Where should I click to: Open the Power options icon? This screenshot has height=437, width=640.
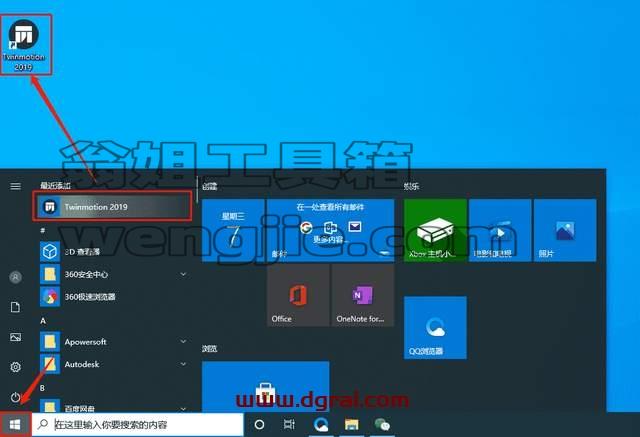16,397
